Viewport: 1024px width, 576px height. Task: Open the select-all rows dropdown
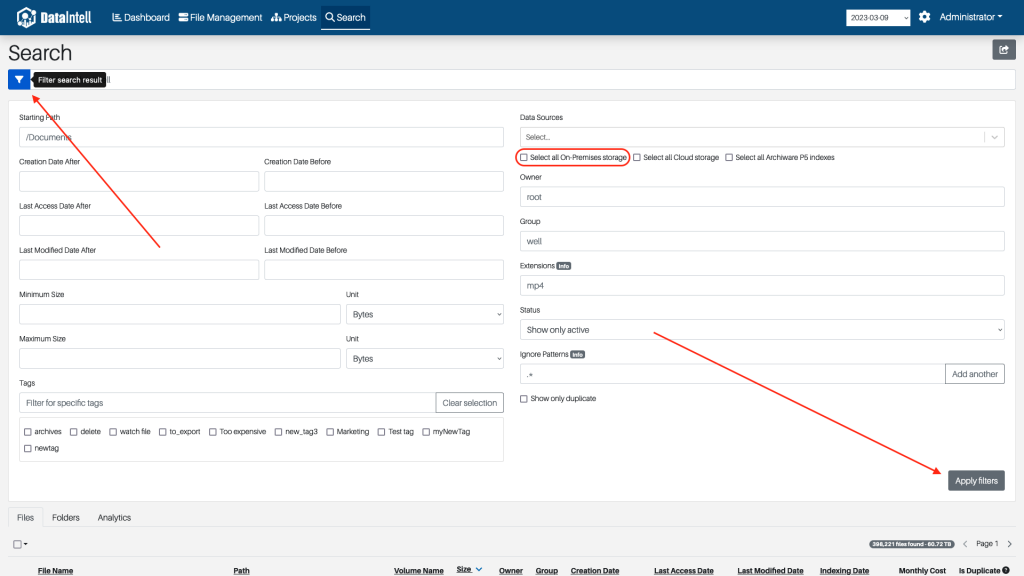pos(20,544)
